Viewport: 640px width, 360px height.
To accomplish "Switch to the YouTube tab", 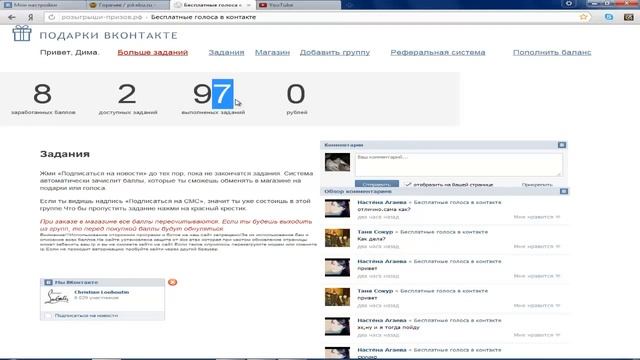I will [x=298, y=5].
